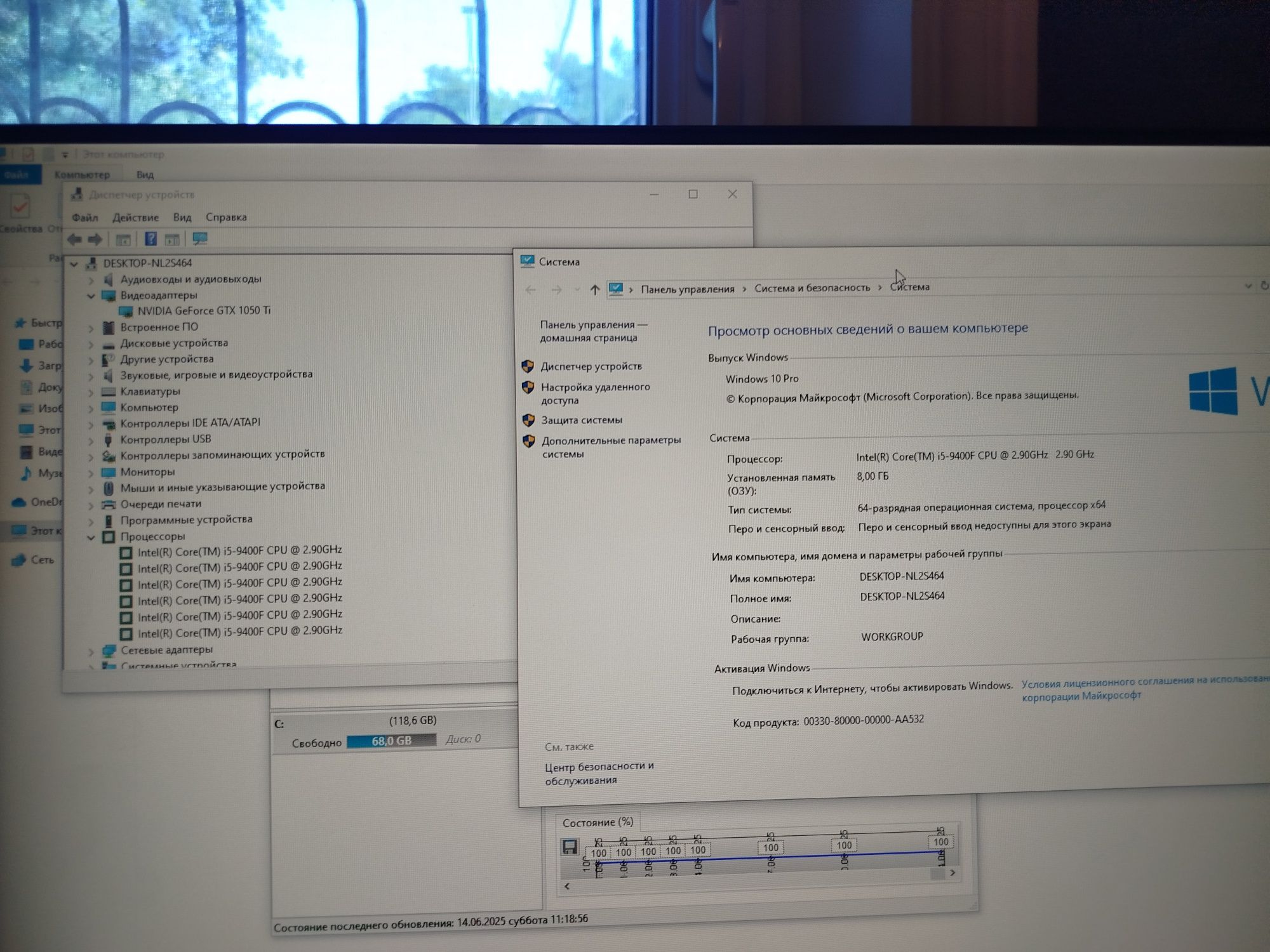Open Справка menu in Device Manager

point(226,217)
